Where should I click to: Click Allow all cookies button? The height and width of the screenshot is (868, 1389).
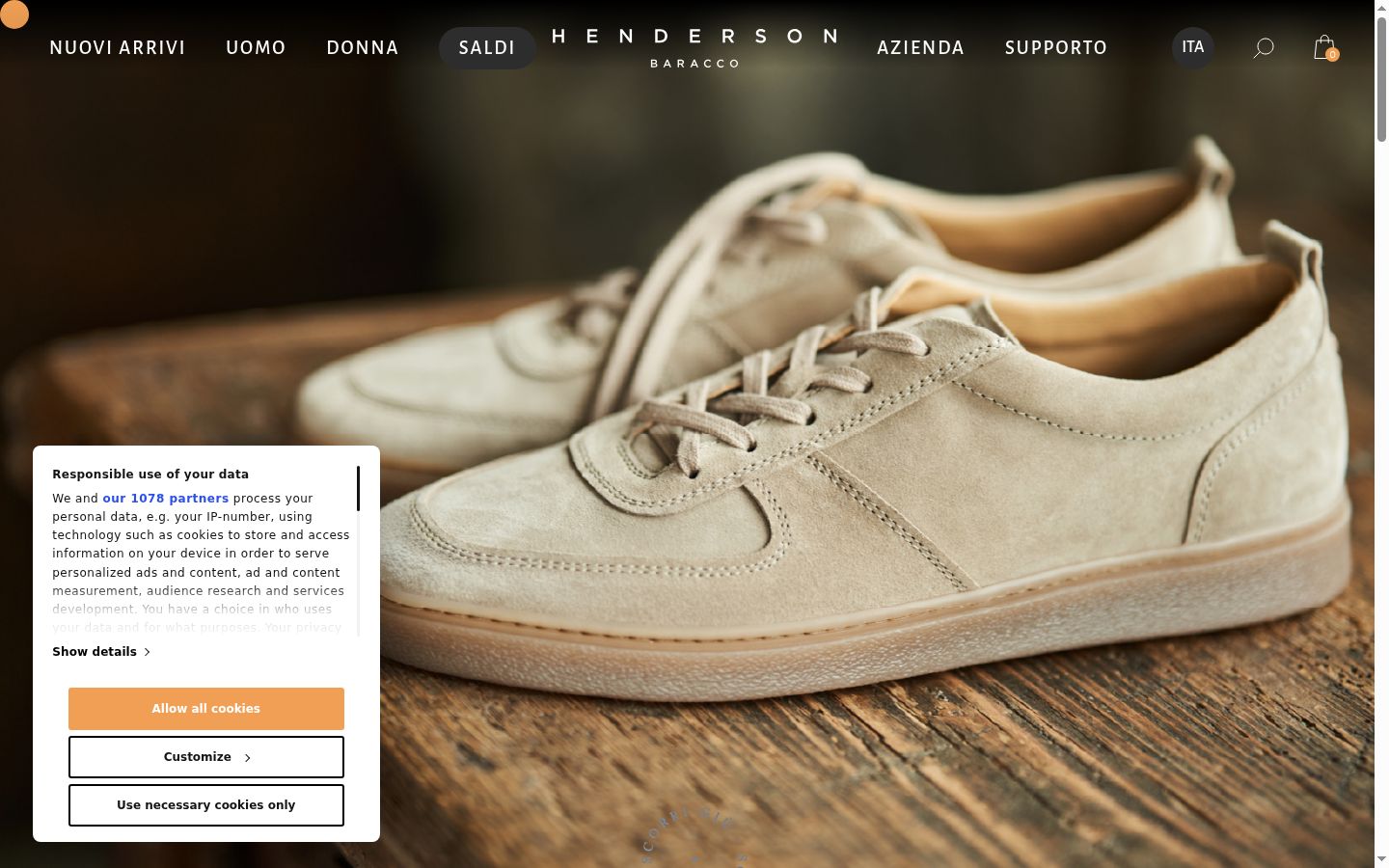tap(206, 709)
